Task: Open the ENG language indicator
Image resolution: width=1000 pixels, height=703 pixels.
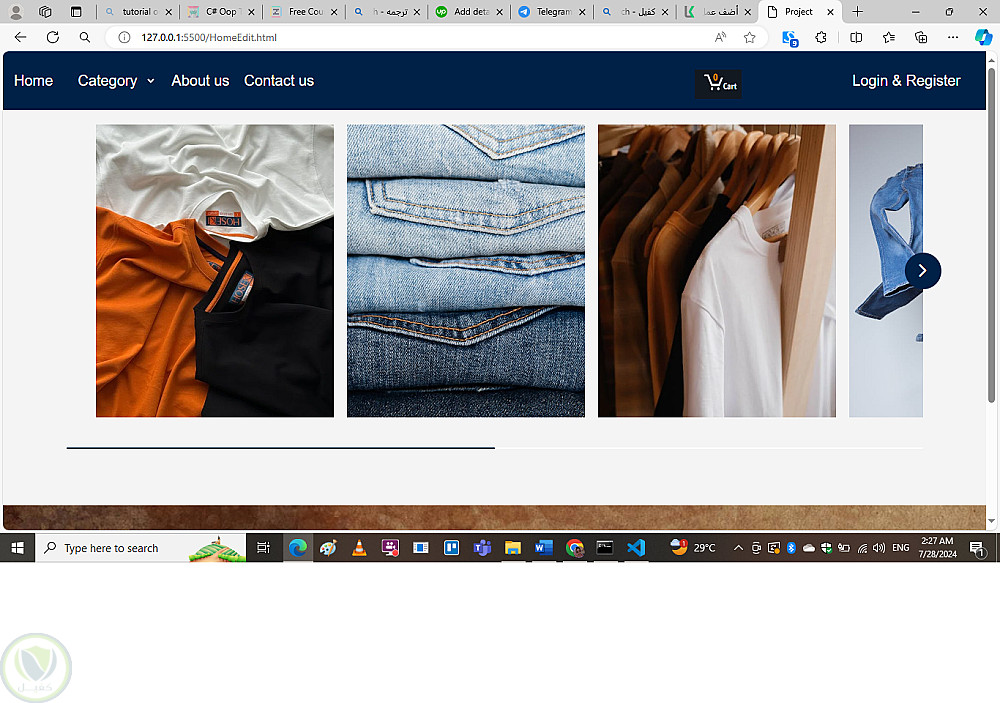Action: tap(901, 548)
